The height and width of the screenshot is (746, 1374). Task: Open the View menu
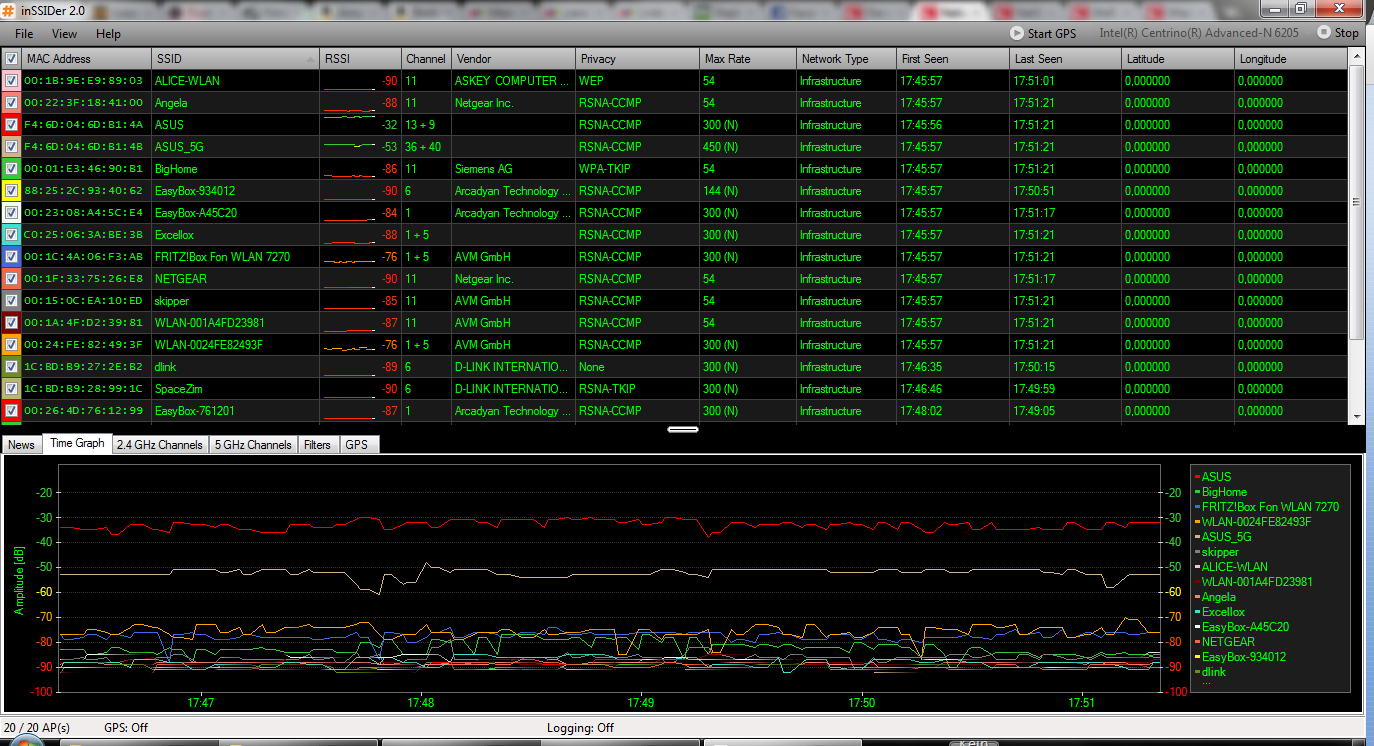64,34
